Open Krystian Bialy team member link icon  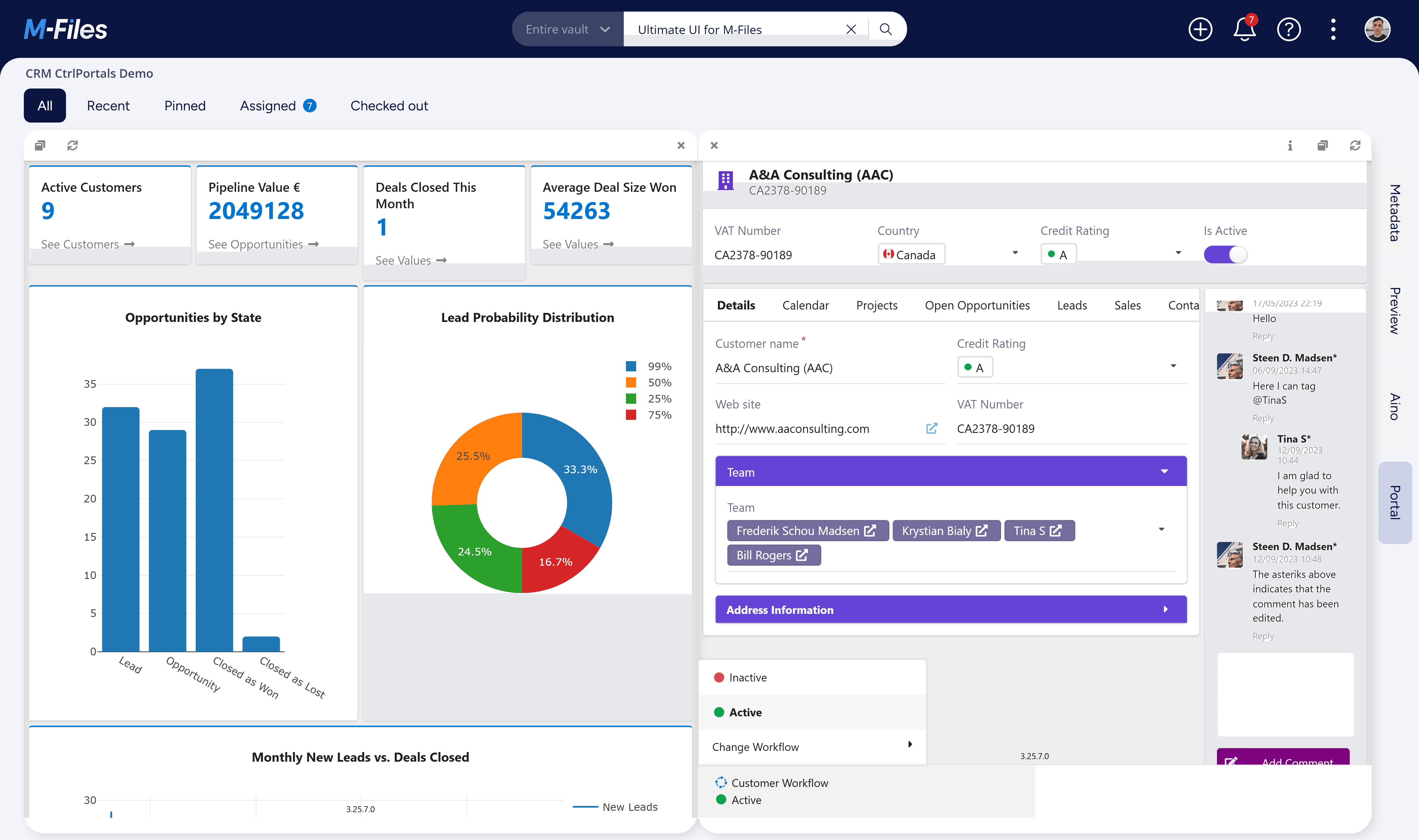pyautogui.click(x=981, y=531)
